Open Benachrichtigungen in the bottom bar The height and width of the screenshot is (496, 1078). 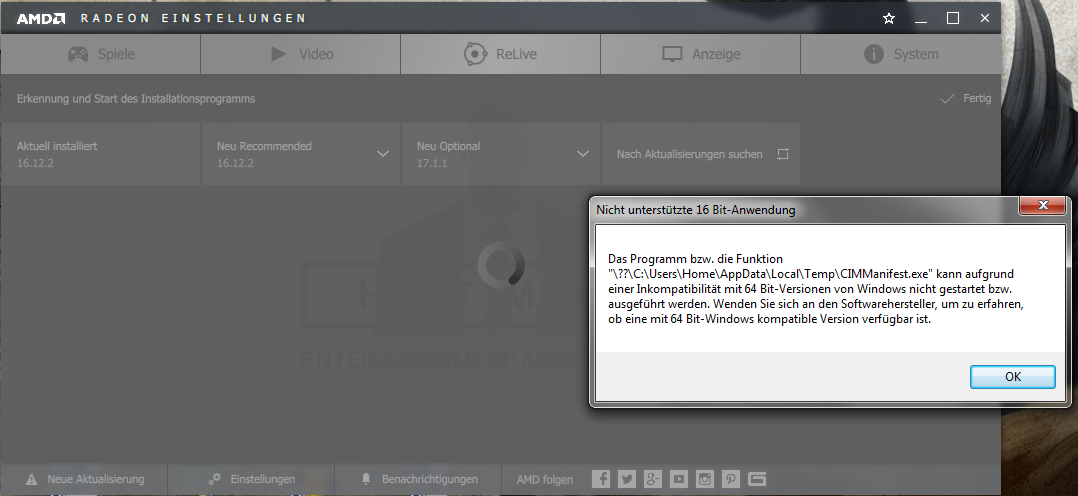click(x=419, y=479)
